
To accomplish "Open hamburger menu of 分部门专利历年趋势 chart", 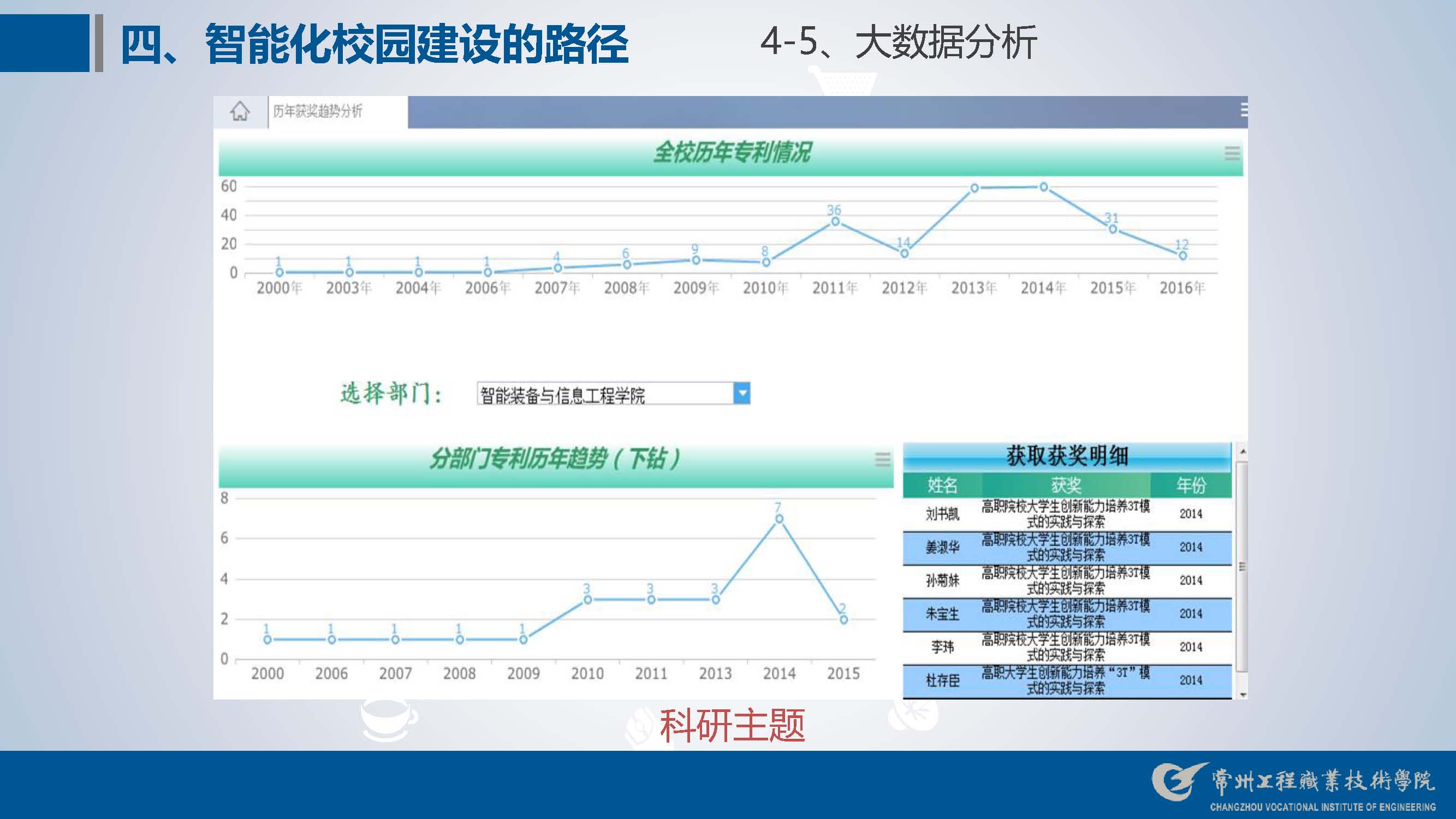I will pos(882,459).
